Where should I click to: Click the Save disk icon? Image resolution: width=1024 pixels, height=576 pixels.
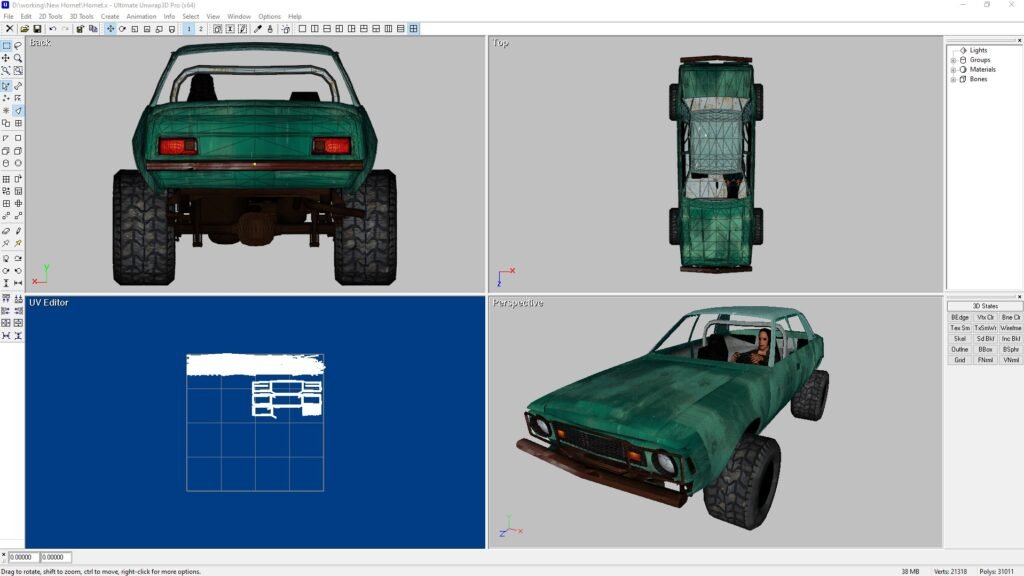[x=36, y=29]
